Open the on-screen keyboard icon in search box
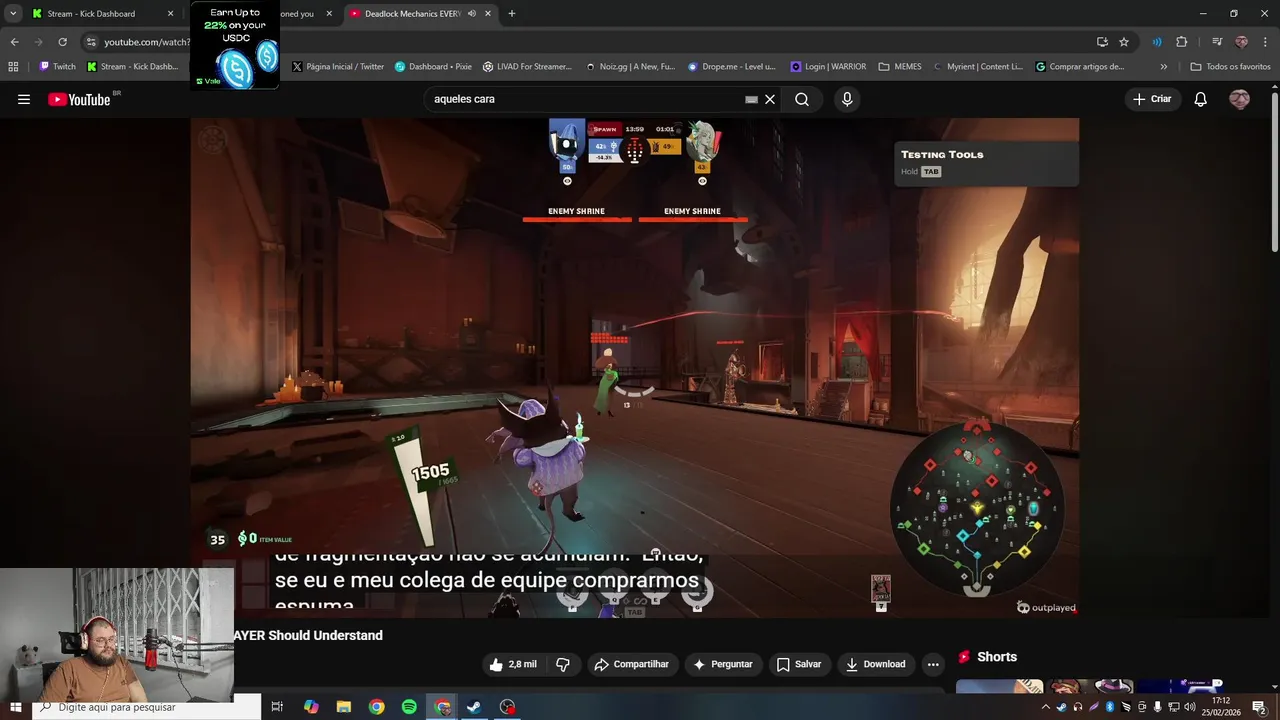 pos(751,99)
